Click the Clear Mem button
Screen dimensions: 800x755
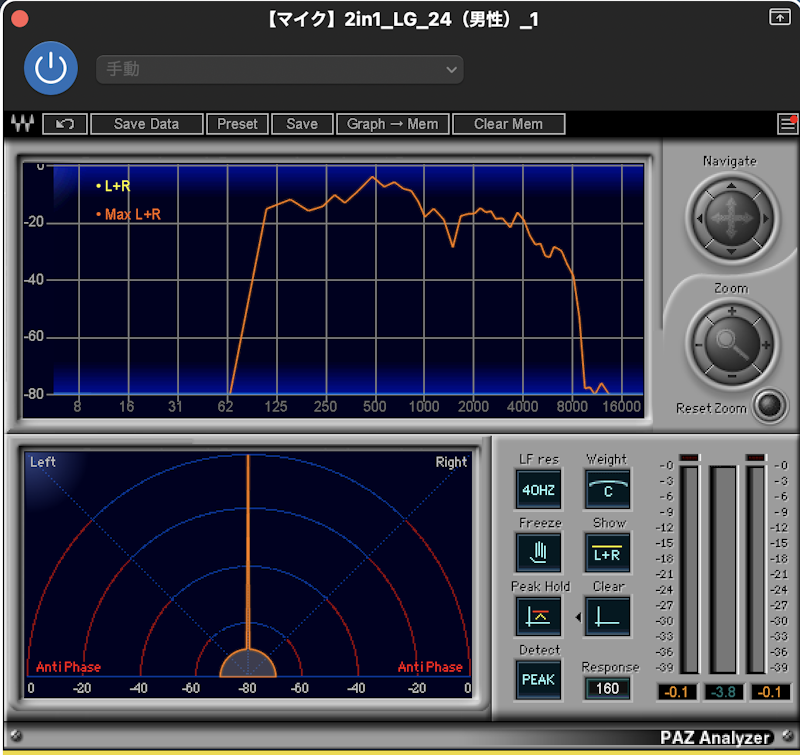508,124
